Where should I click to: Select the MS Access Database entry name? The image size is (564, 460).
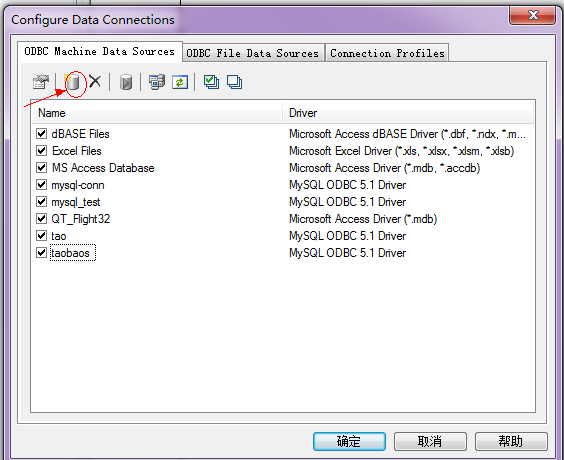103,168
